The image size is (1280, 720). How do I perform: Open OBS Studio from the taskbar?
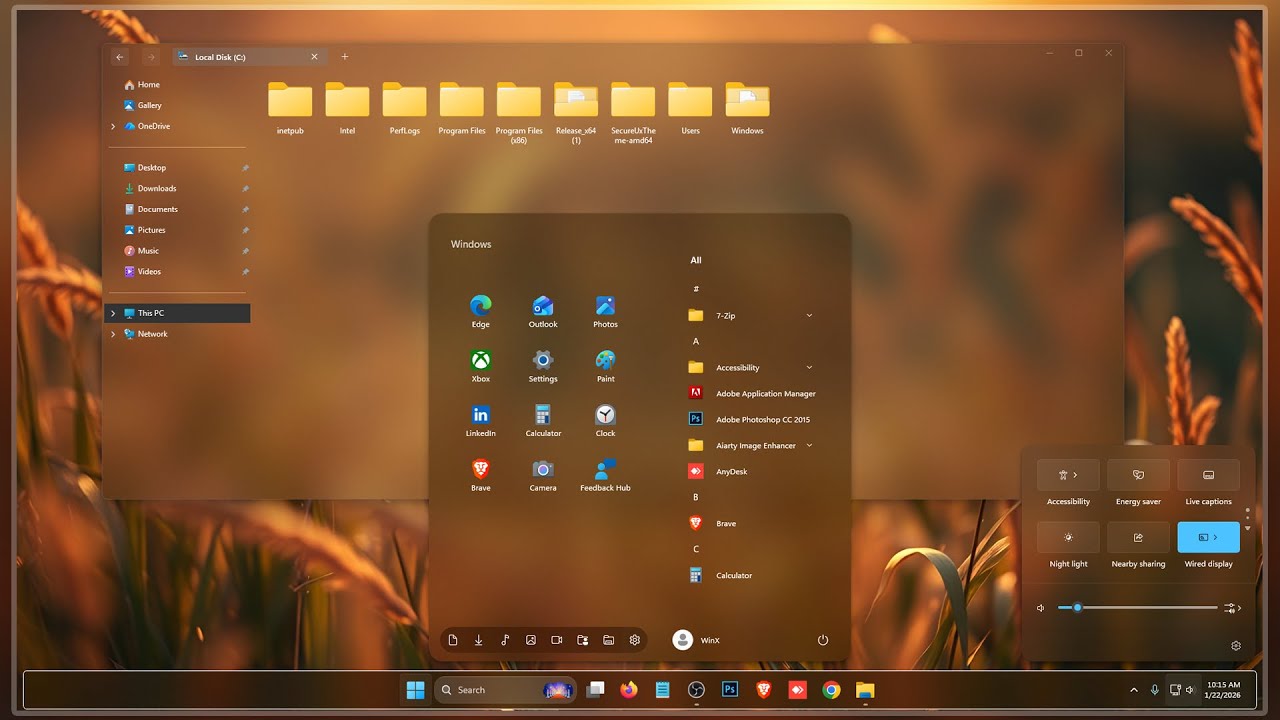tap(697, 689)
